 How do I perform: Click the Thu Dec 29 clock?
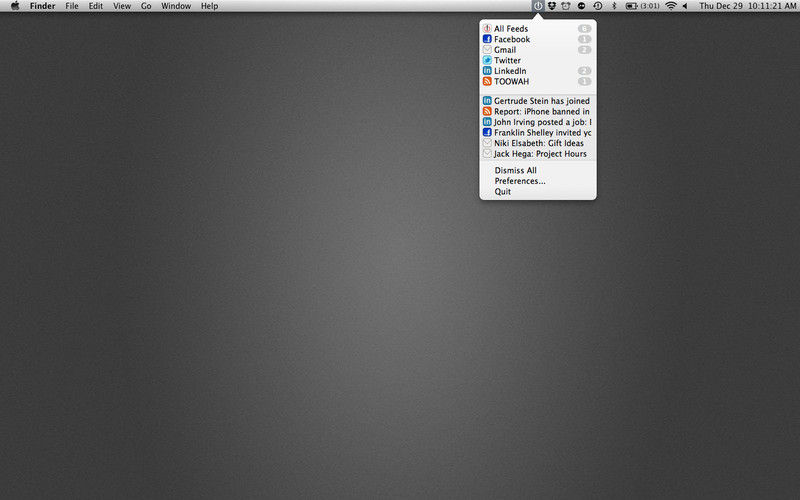point(747,6)
